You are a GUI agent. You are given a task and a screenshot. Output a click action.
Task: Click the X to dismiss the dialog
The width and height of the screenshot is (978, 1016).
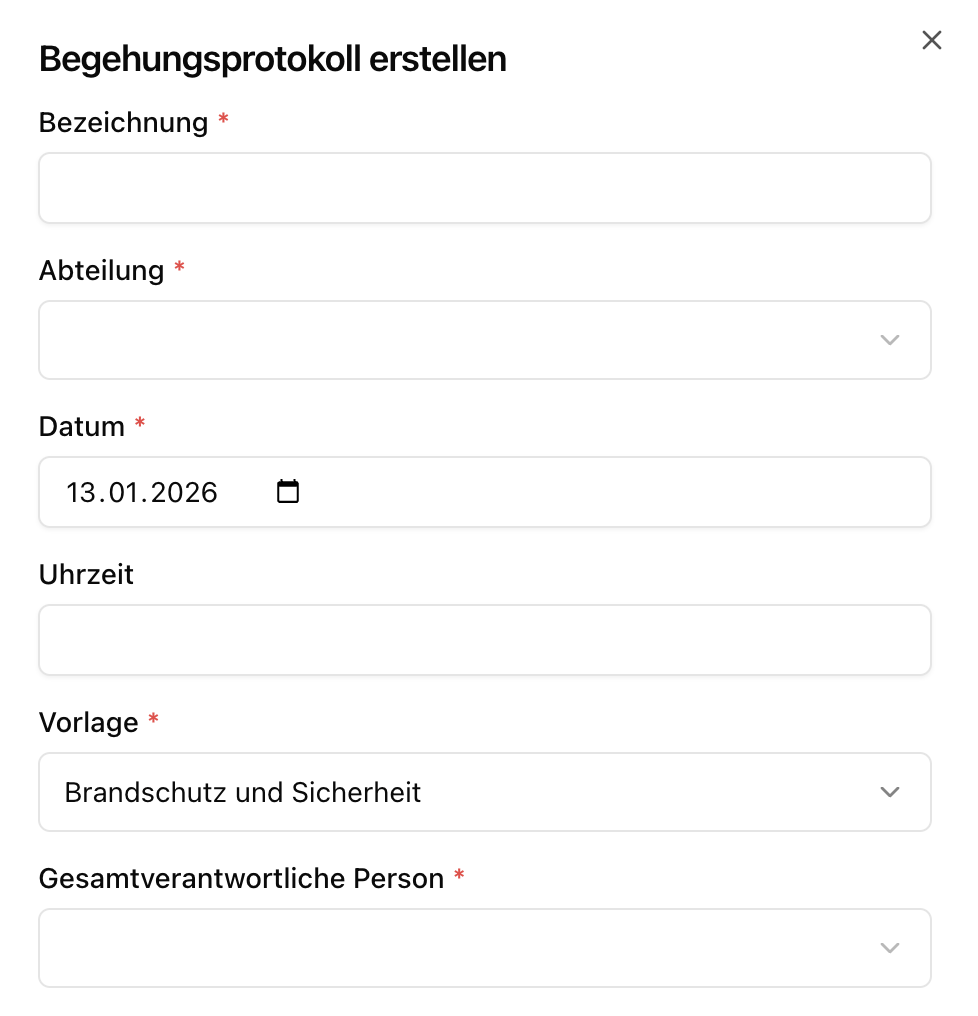(932, 40)
